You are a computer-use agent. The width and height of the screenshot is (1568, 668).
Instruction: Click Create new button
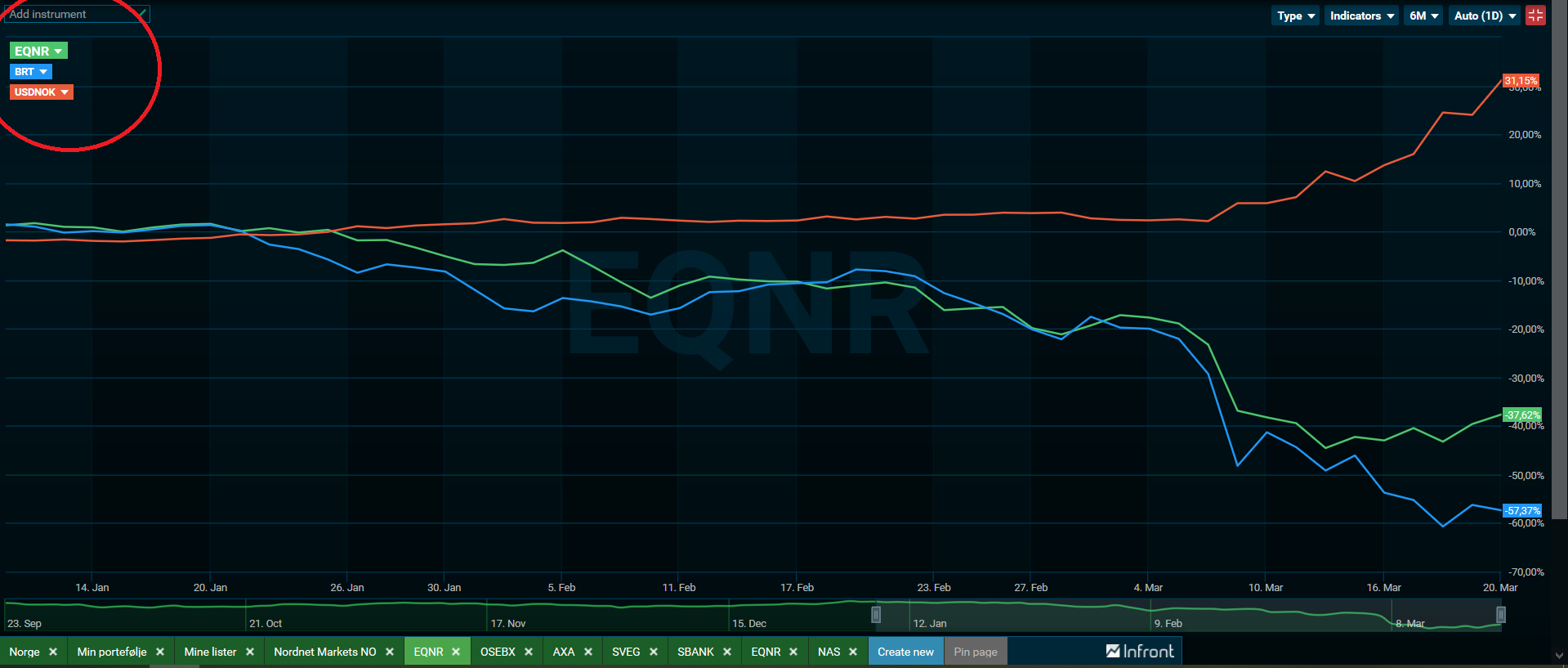coord(905,652)
